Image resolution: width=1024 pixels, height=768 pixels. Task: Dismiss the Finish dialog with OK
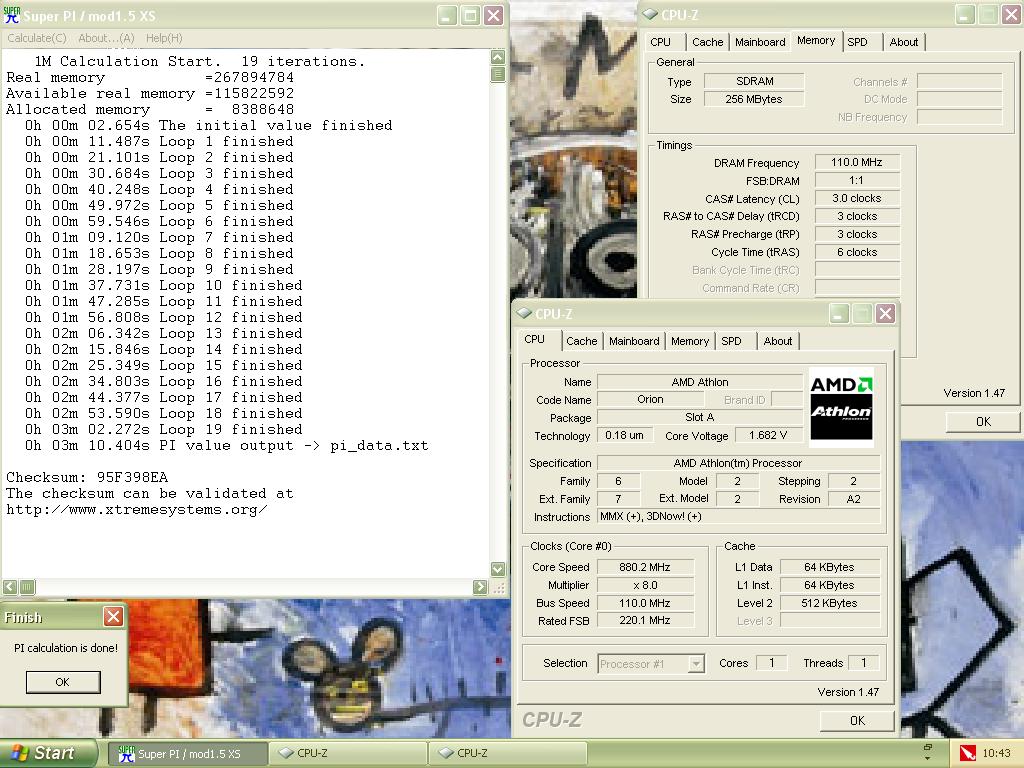[x=63, y=682]
